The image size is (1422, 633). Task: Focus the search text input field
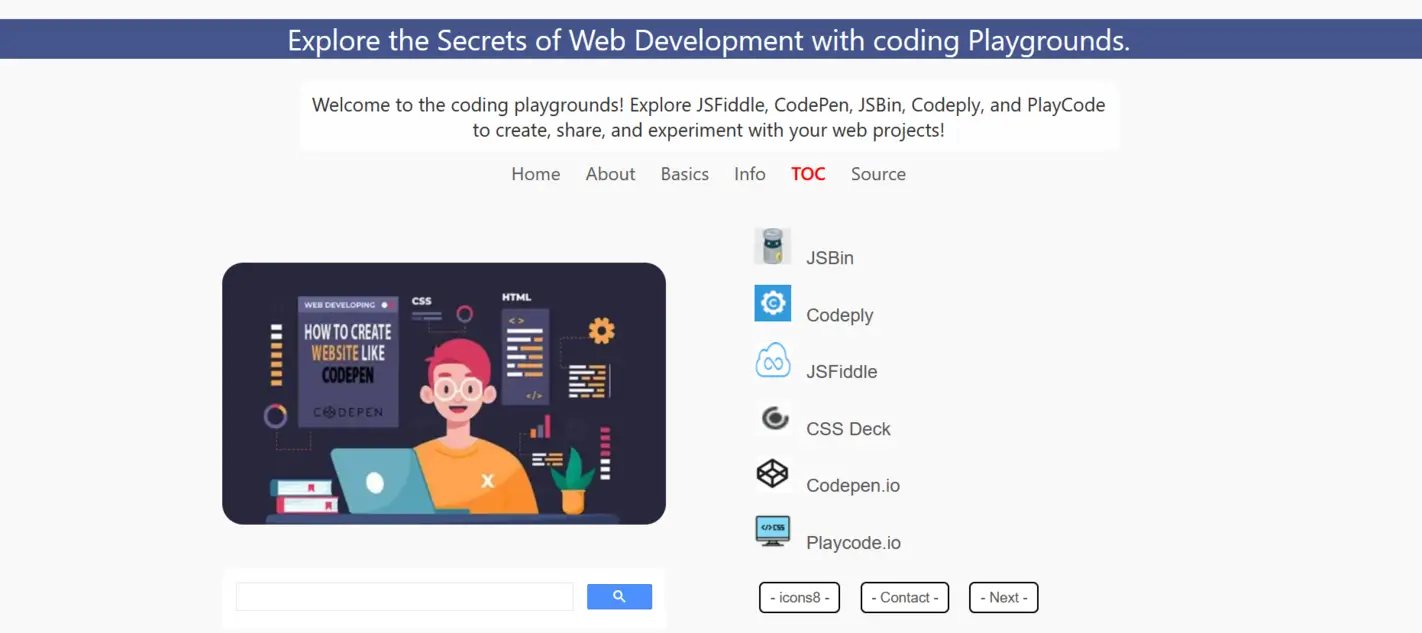pyautogui.click(x=405, y=597)
